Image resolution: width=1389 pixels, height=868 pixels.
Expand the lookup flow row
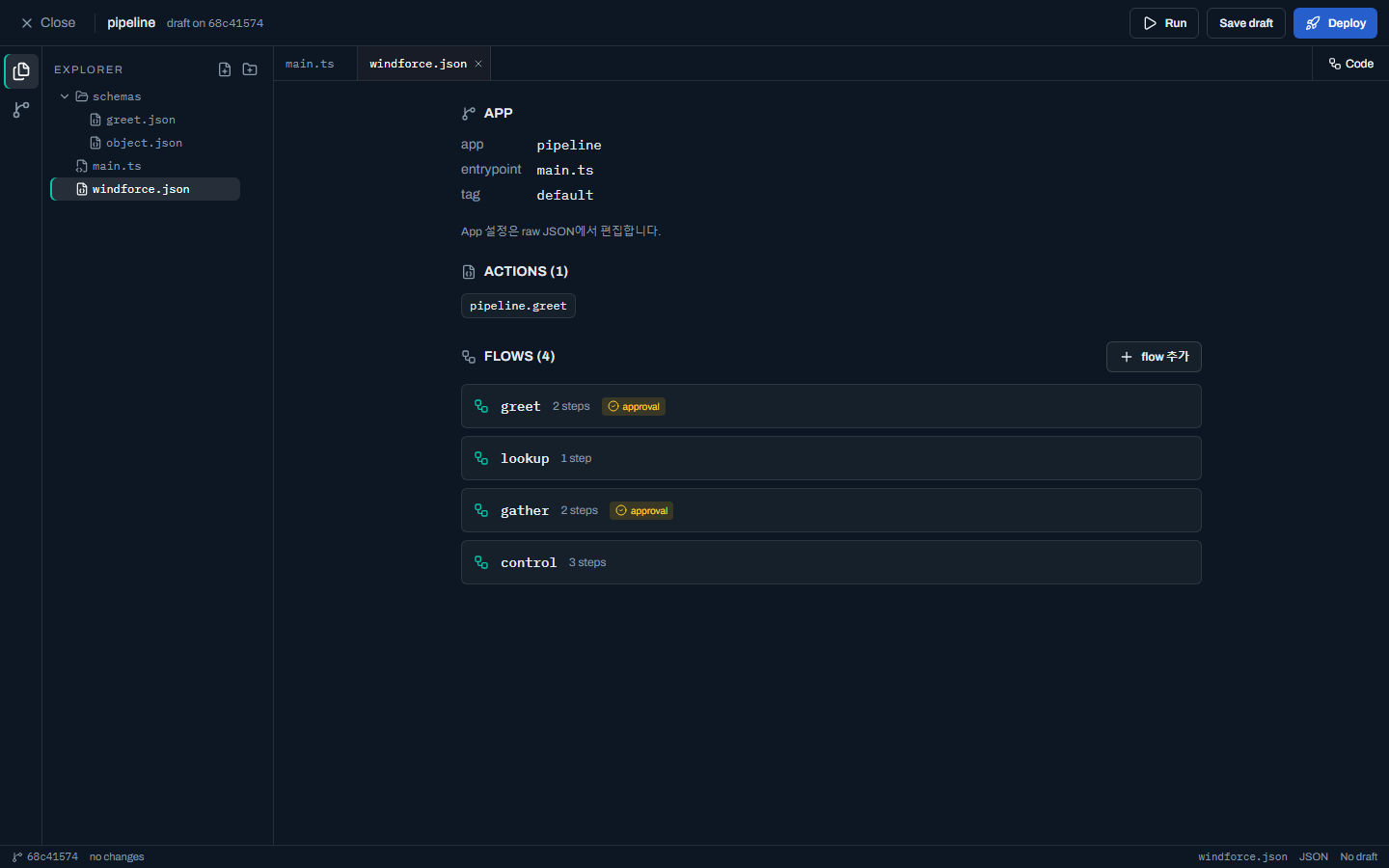(831, 458)
